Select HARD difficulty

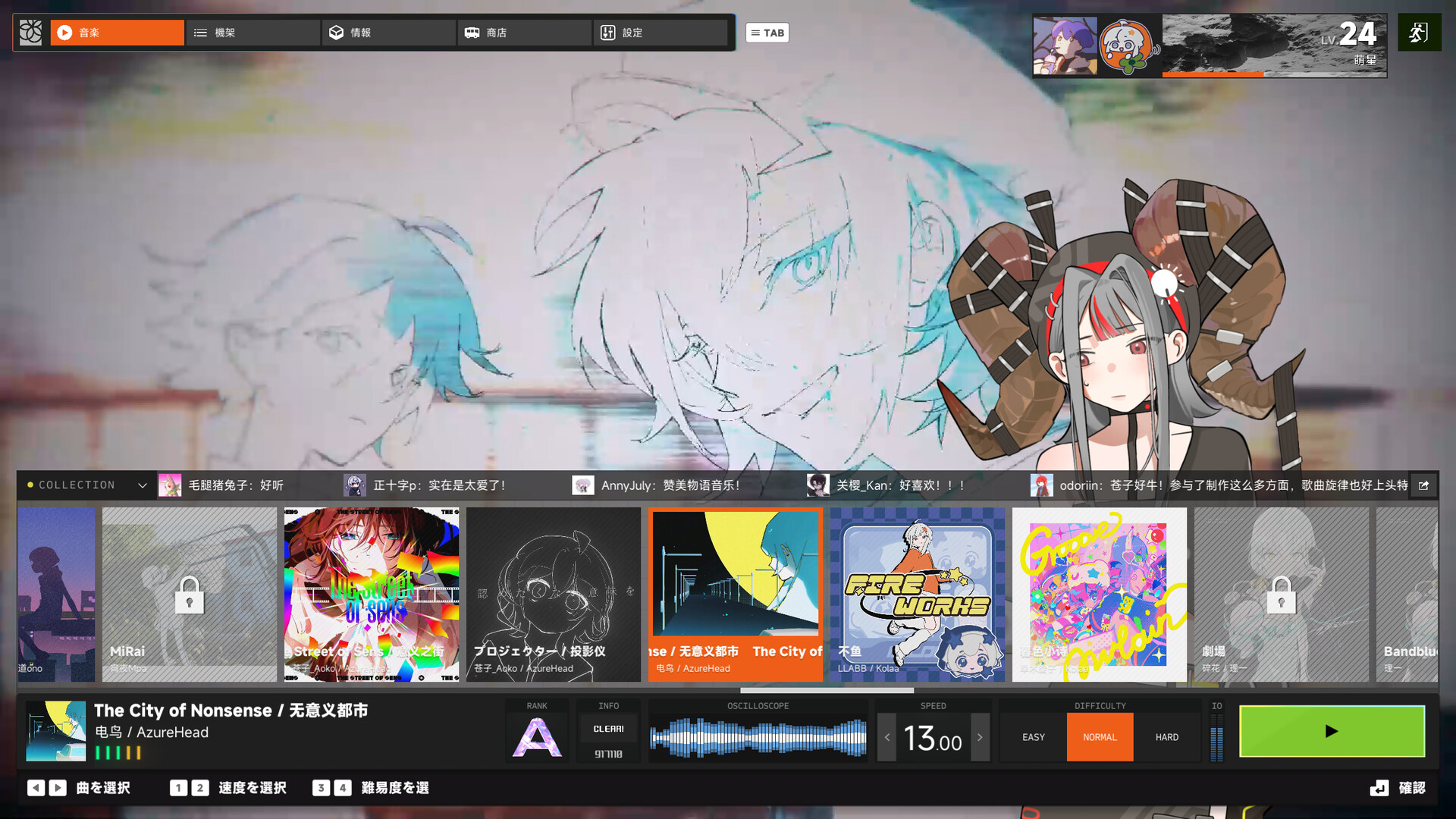pos(1166,737)
